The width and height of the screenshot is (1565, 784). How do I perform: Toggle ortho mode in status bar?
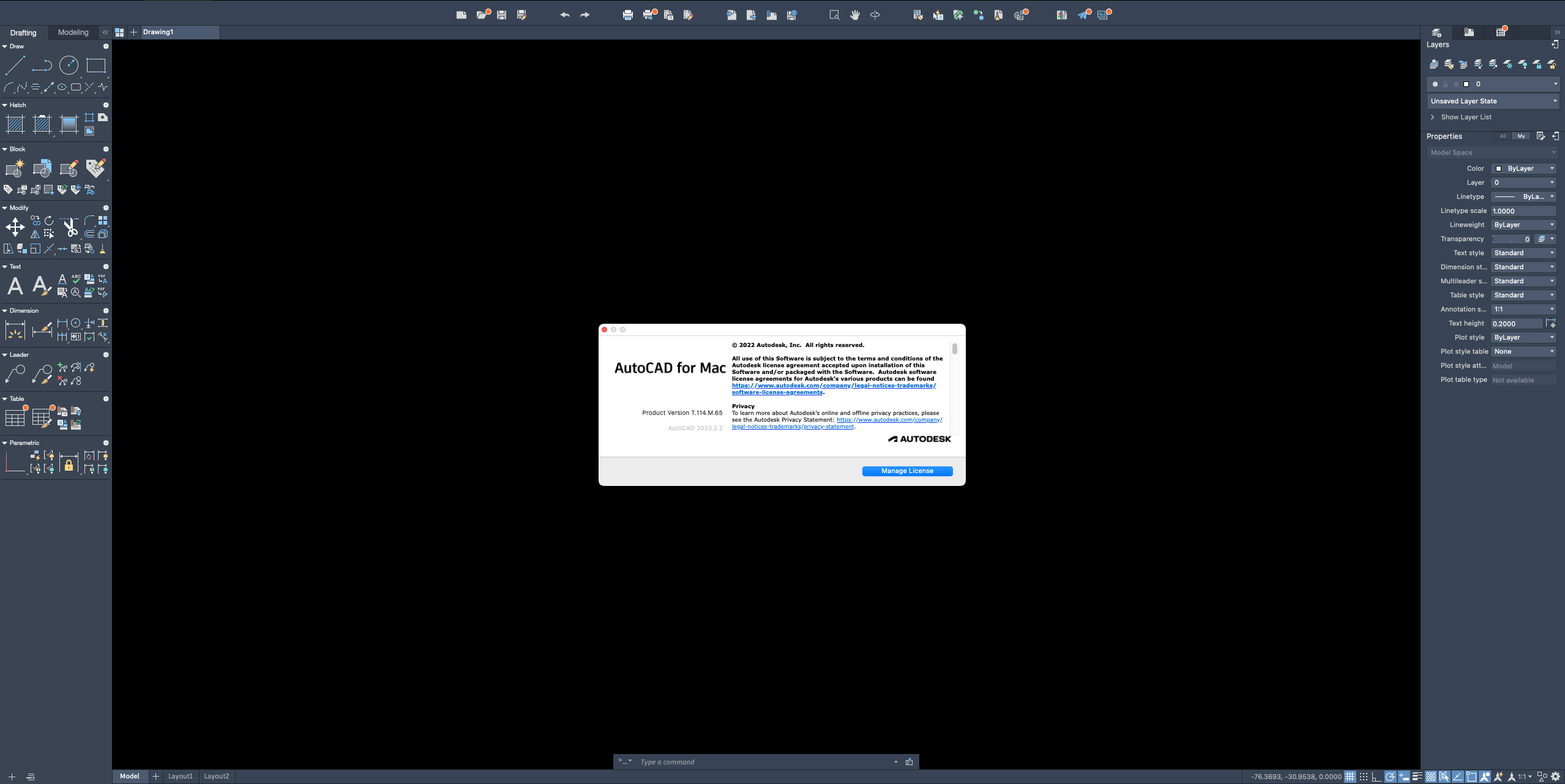(1376, 777)
